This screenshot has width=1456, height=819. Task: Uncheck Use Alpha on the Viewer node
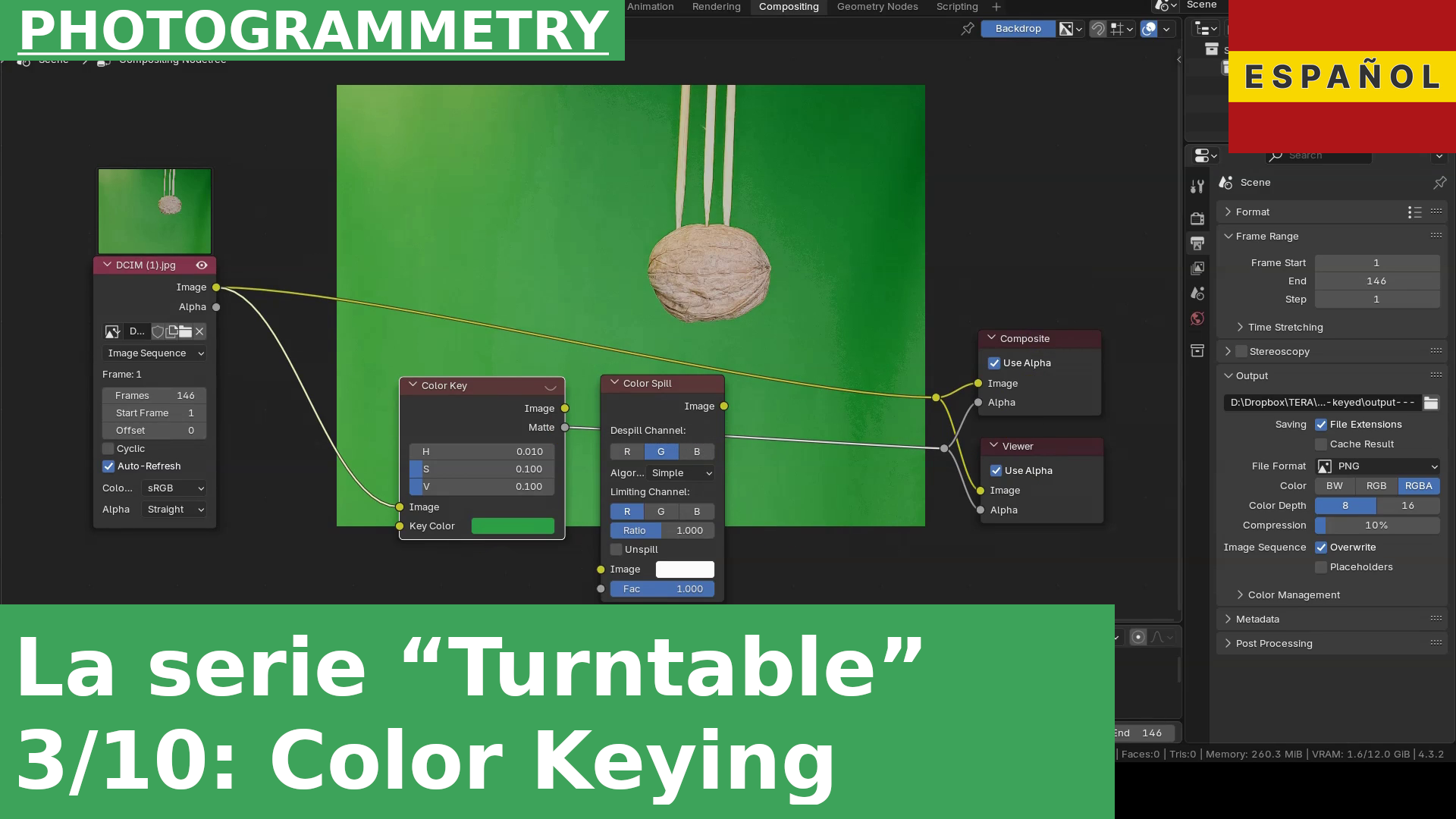pyautogui.click(x=996, y=471)
